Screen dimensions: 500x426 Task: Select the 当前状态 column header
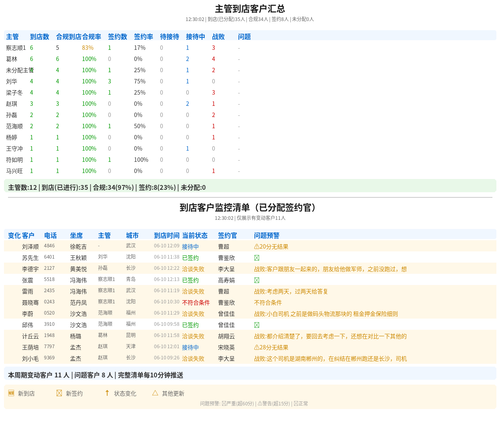click(x=195, y=235)
